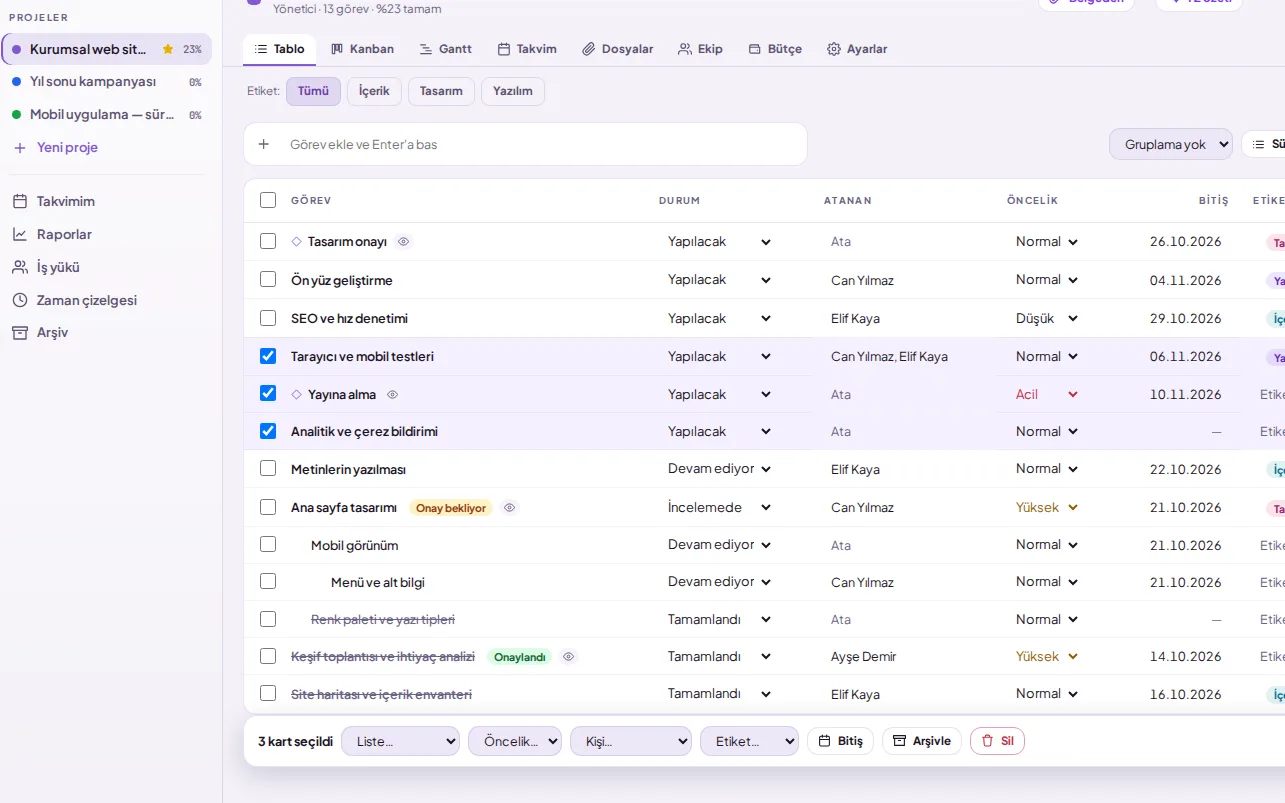Viewport: 1285px width, 803px height.
Task: Click Bitiş button in bulk action bar
Action: pyautogui.click(x=840, y=741)
